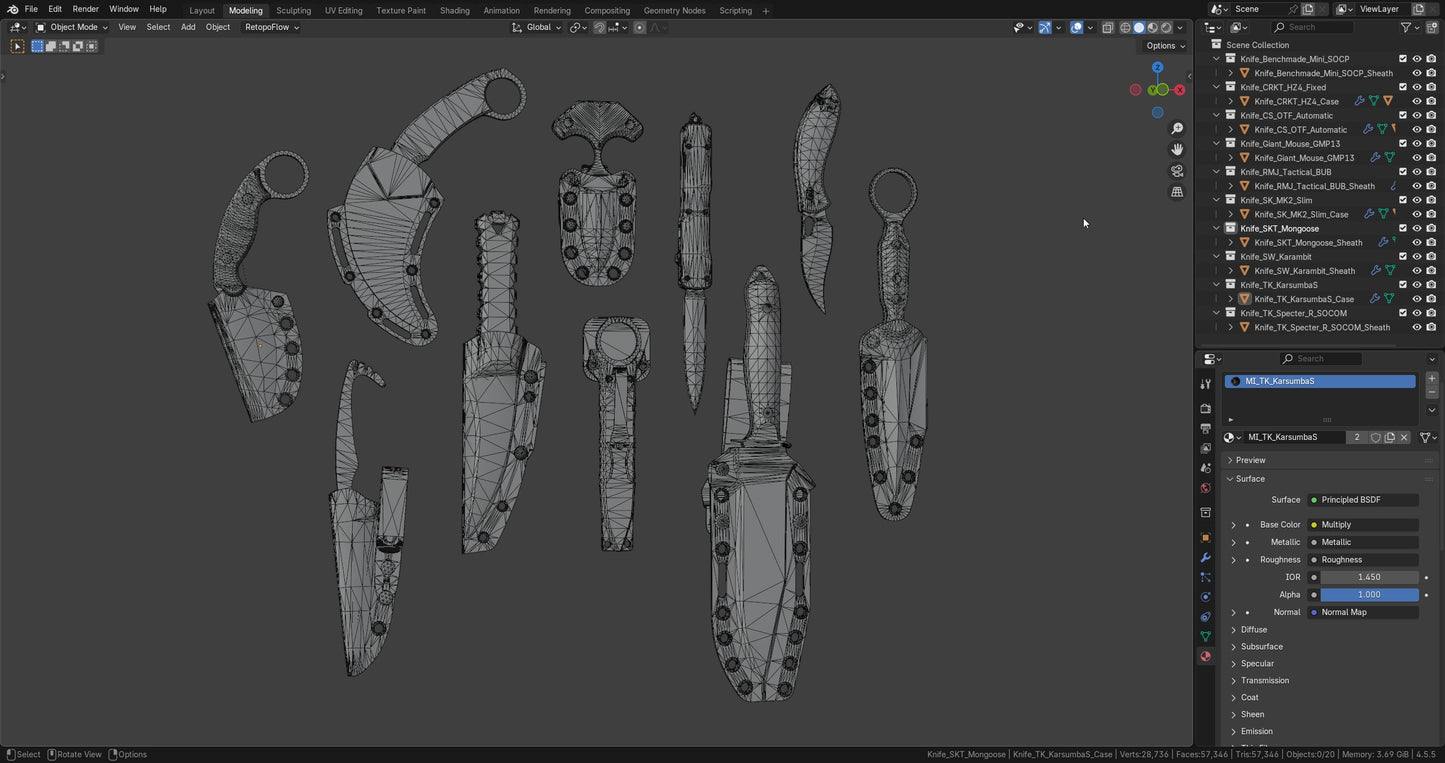Click the viewport Options button
1445x763 pixels.
click(1164, 46)
